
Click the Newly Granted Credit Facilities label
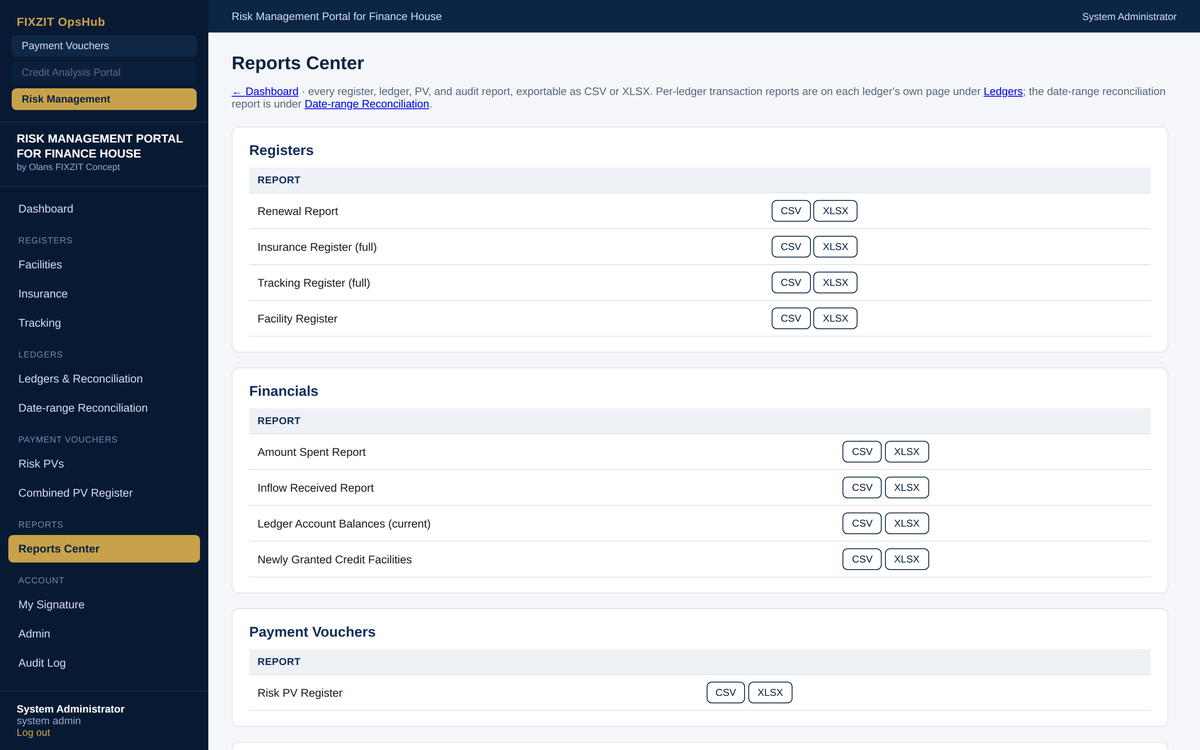335,560
